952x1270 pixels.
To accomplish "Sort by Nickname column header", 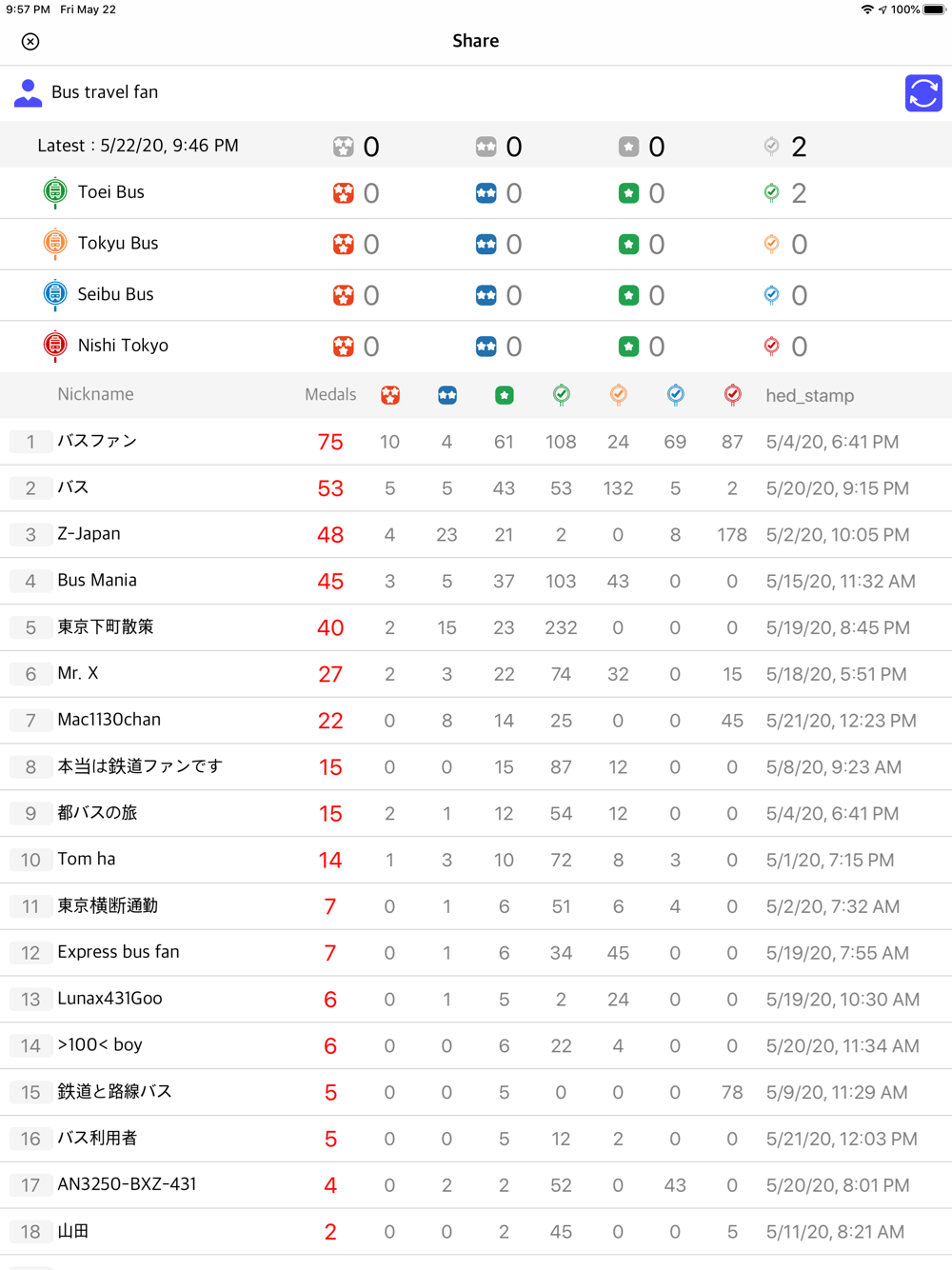I will click(95, 394).
